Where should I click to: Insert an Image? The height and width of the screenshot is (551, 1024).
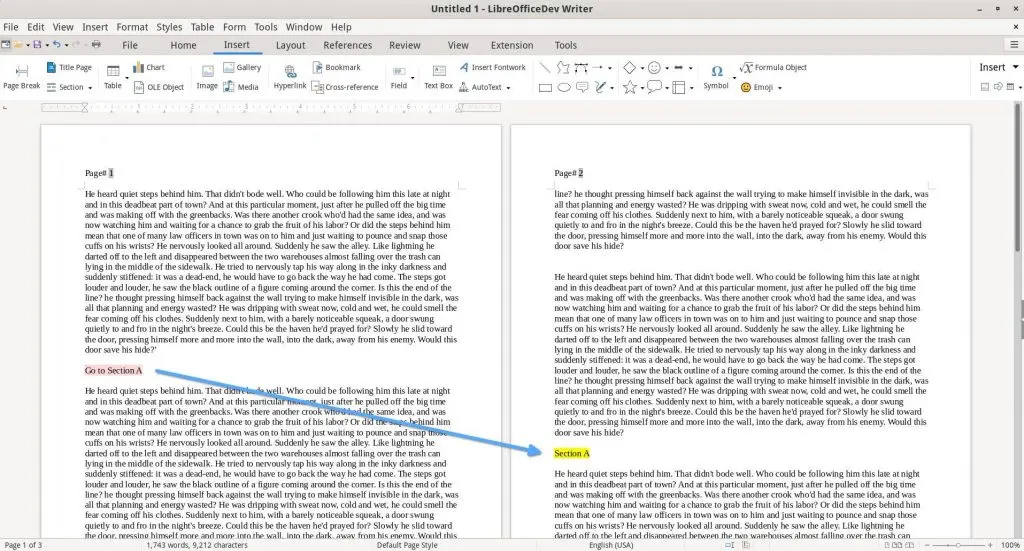(207, 76)
